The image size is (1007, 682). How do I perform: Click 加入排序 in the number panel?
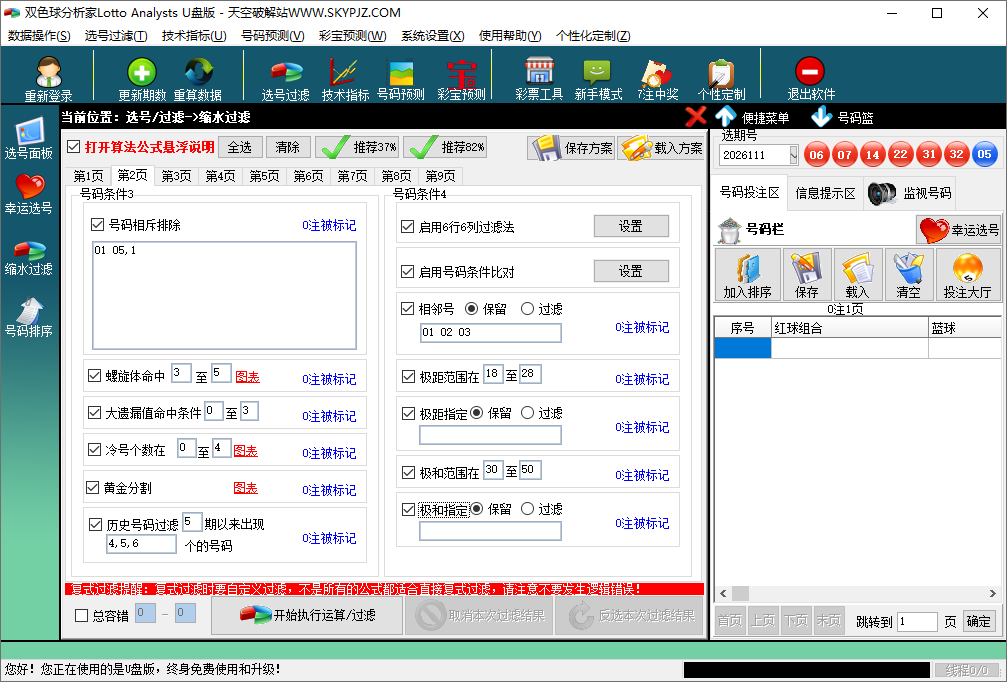pyautogui.click(x=748, y=274)
